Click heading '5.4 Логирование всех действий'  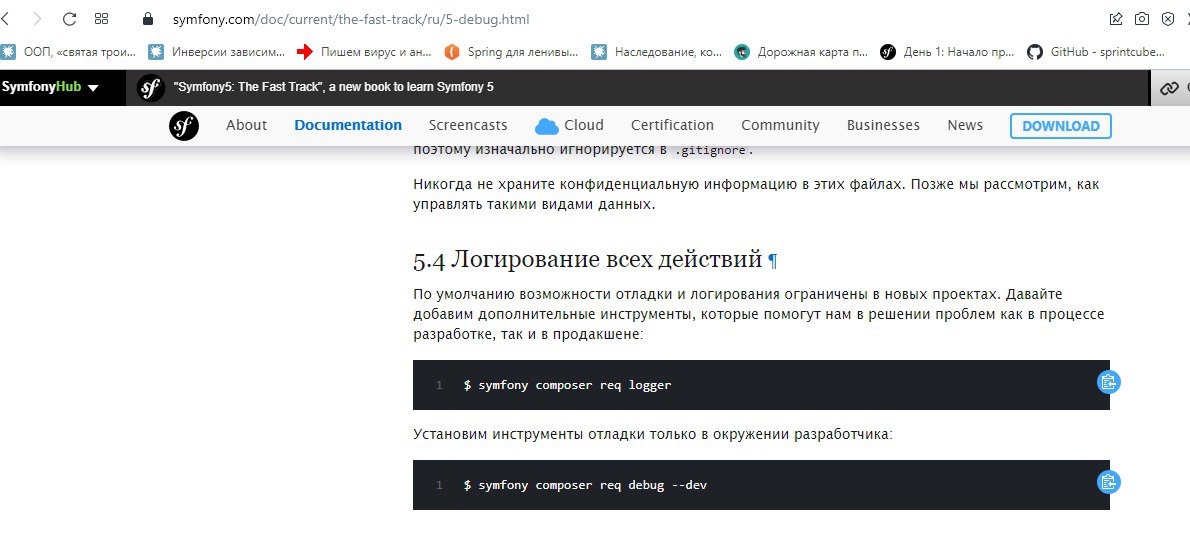coord(587,260)
